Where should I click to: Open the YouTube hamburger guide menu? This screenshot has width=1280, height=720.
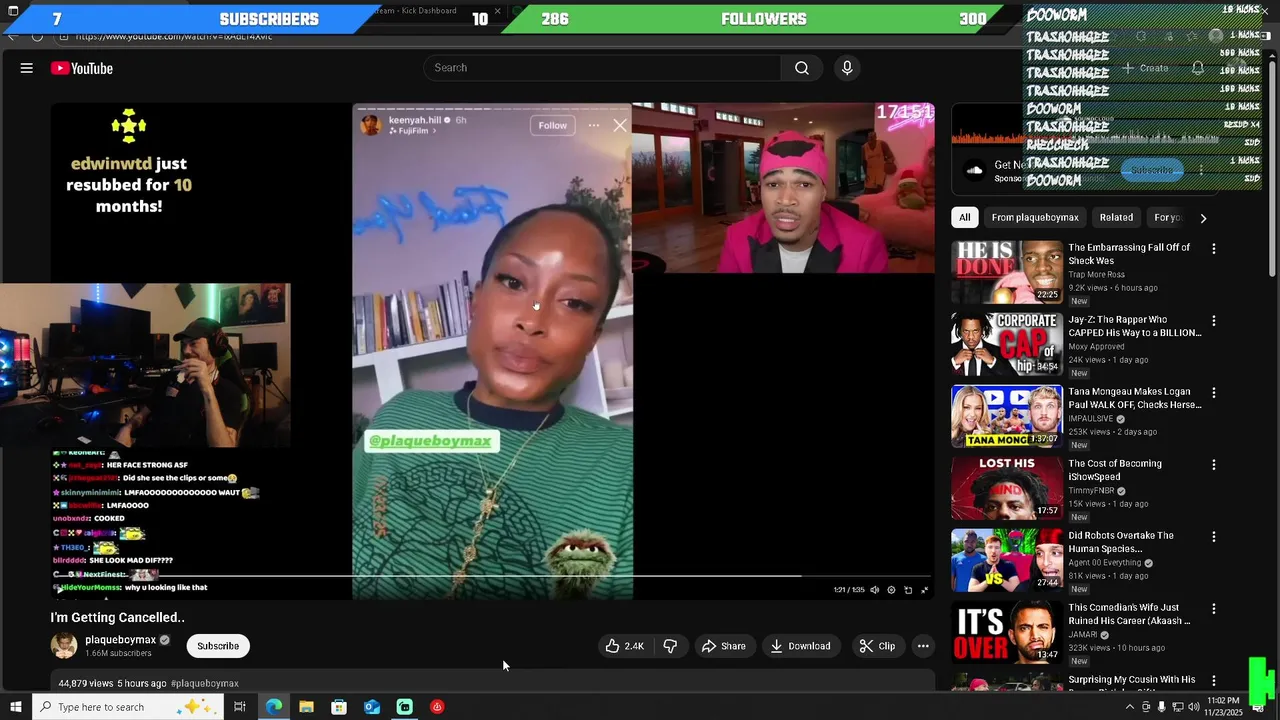click(27, 68)
